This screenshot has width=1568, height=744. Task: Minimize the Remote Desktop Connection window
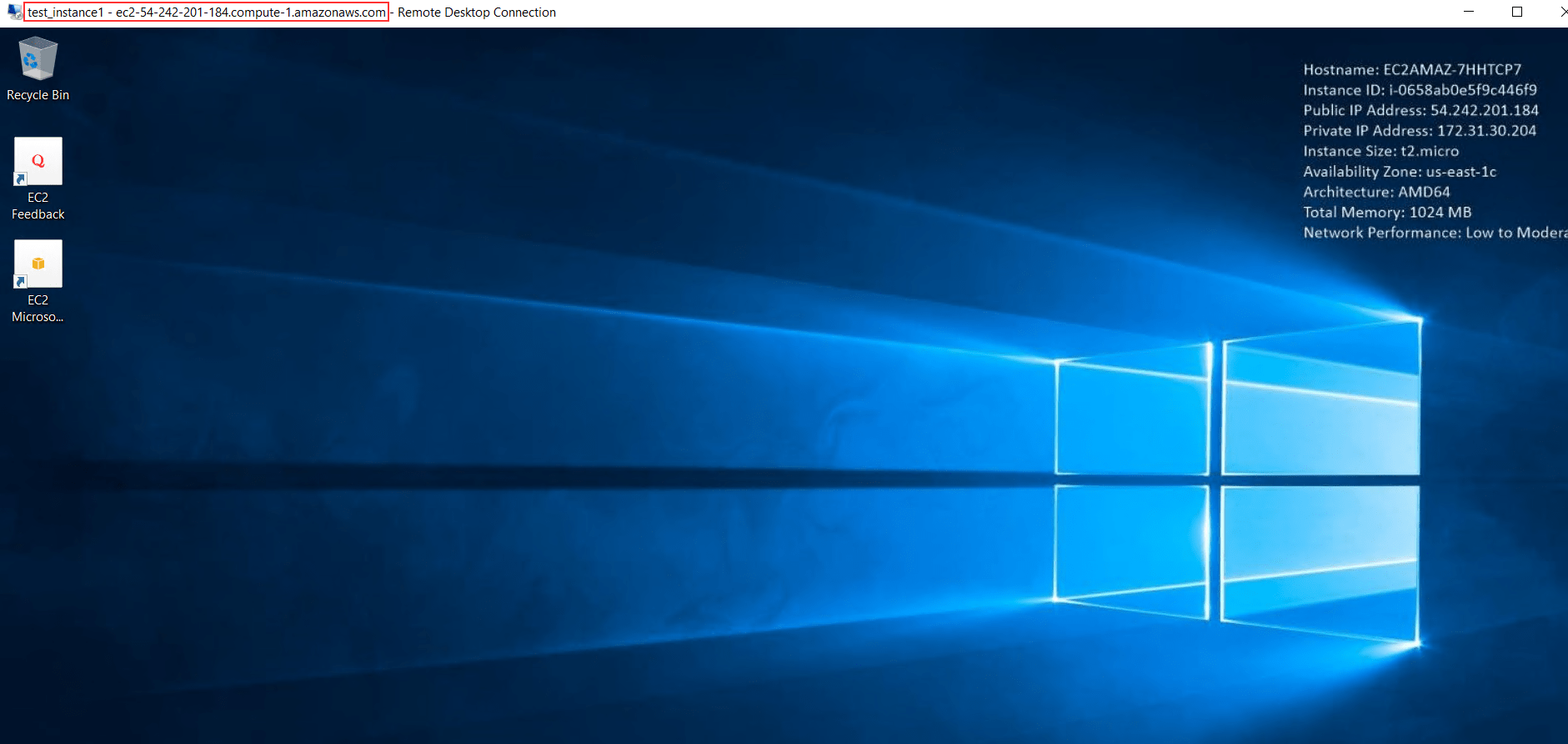point(1469,12)
